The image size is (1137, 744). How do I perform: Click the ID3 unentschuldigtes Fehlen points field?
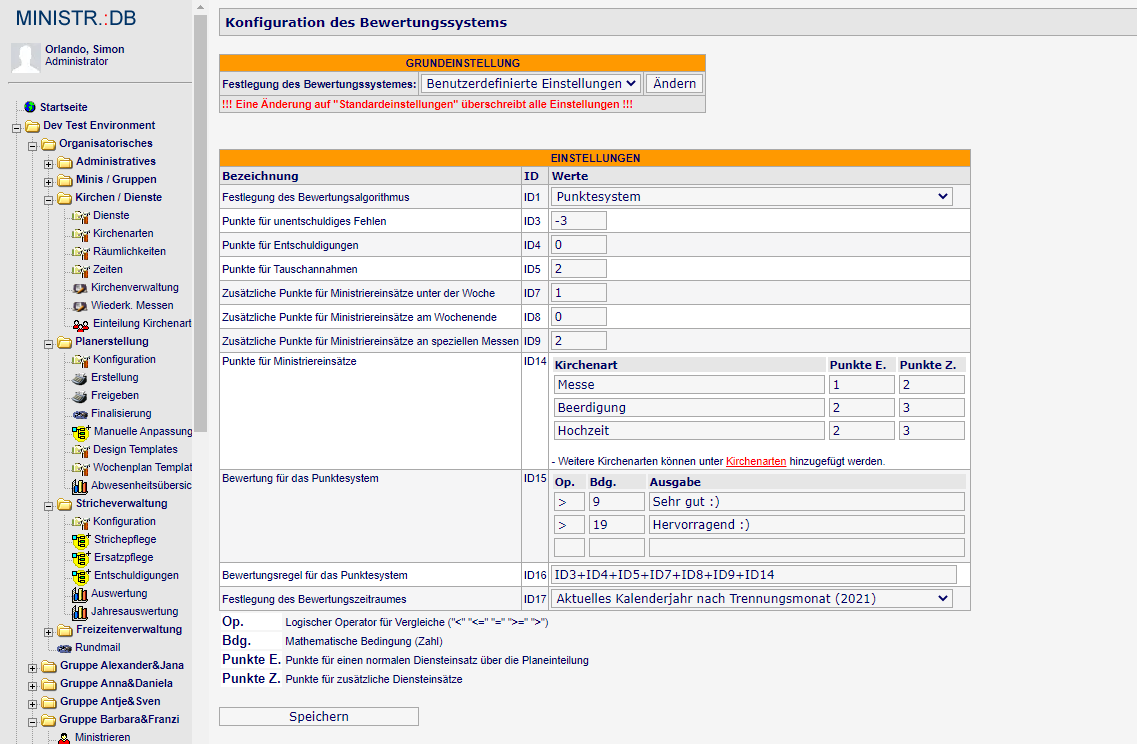pos(579,220)
